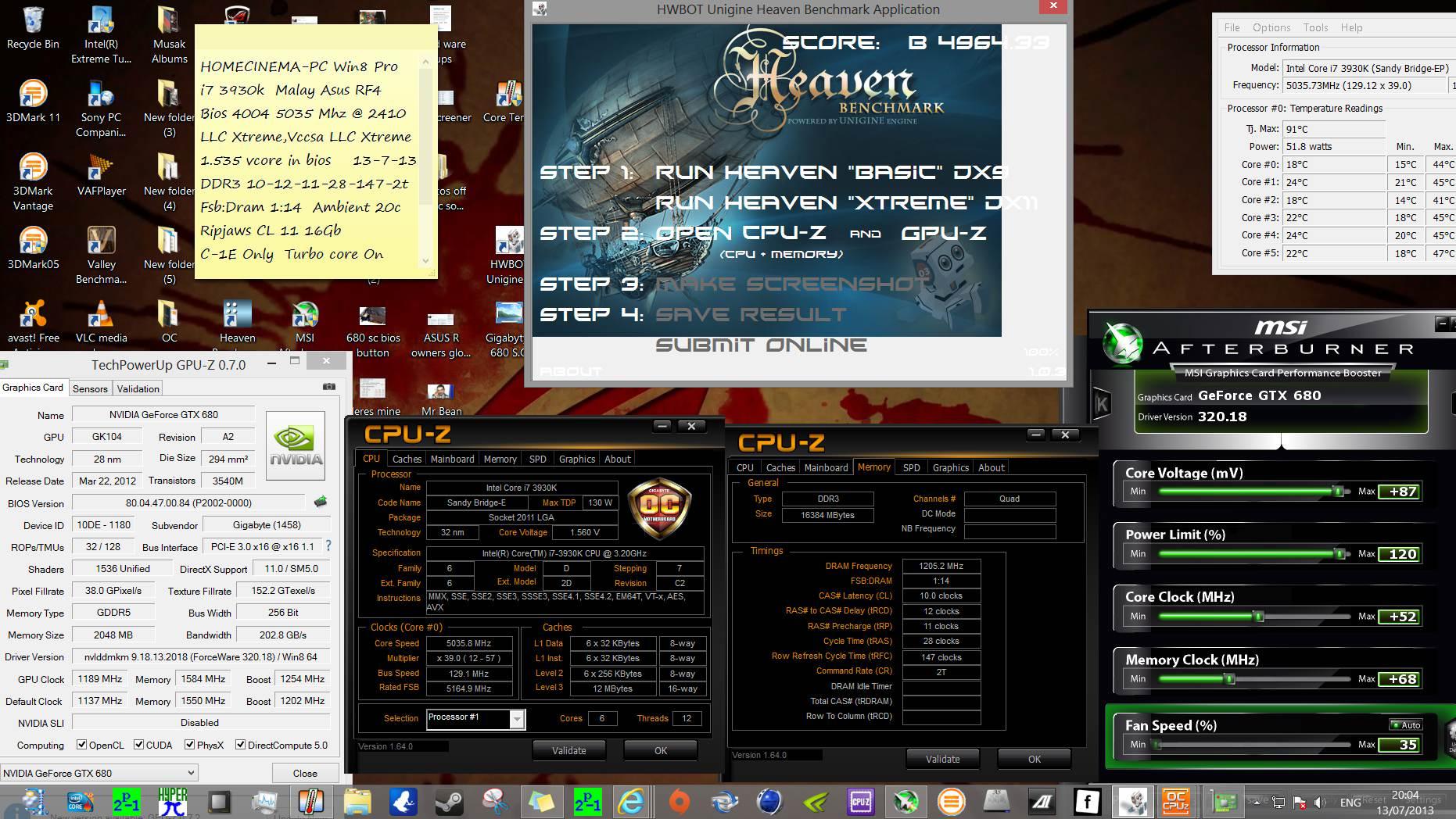Click Submit Online in HWBOT Heaven

(761, 345)
